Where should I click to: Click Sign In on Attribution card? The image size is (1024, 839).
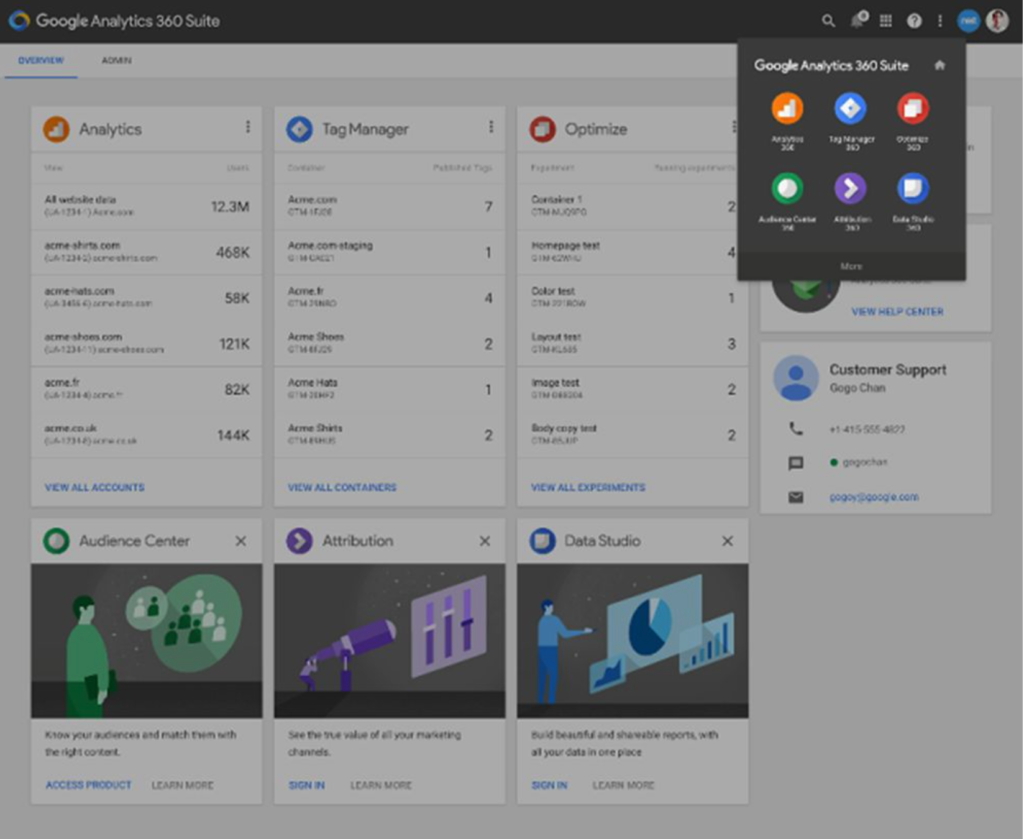click(x=306, y=785)
